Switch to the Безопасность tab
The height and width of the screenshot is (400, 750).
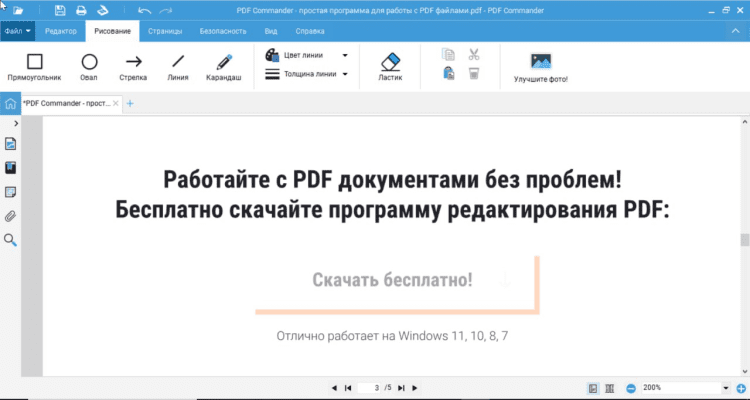pyautogui.click(x=223, y=31)
